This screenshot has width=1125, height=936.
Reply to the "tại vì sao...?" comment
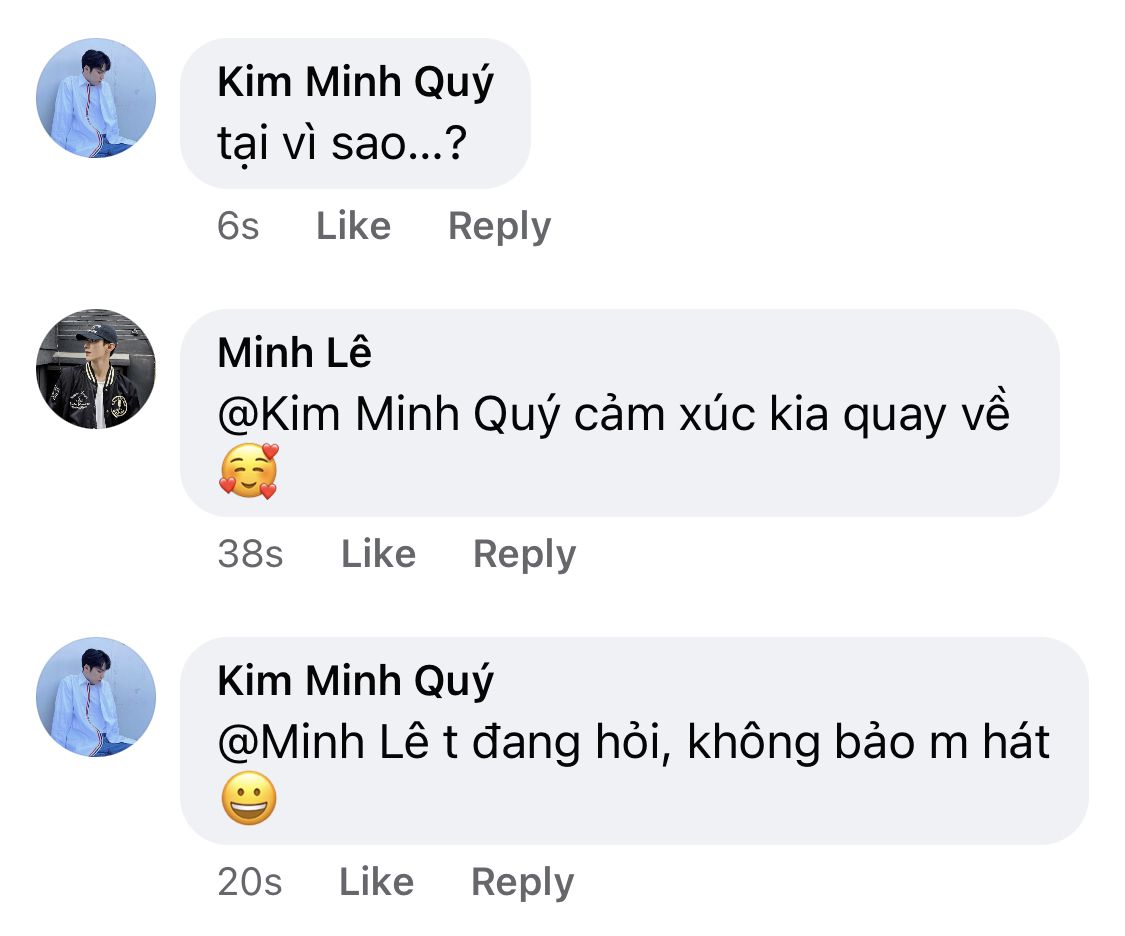(499, 226)
